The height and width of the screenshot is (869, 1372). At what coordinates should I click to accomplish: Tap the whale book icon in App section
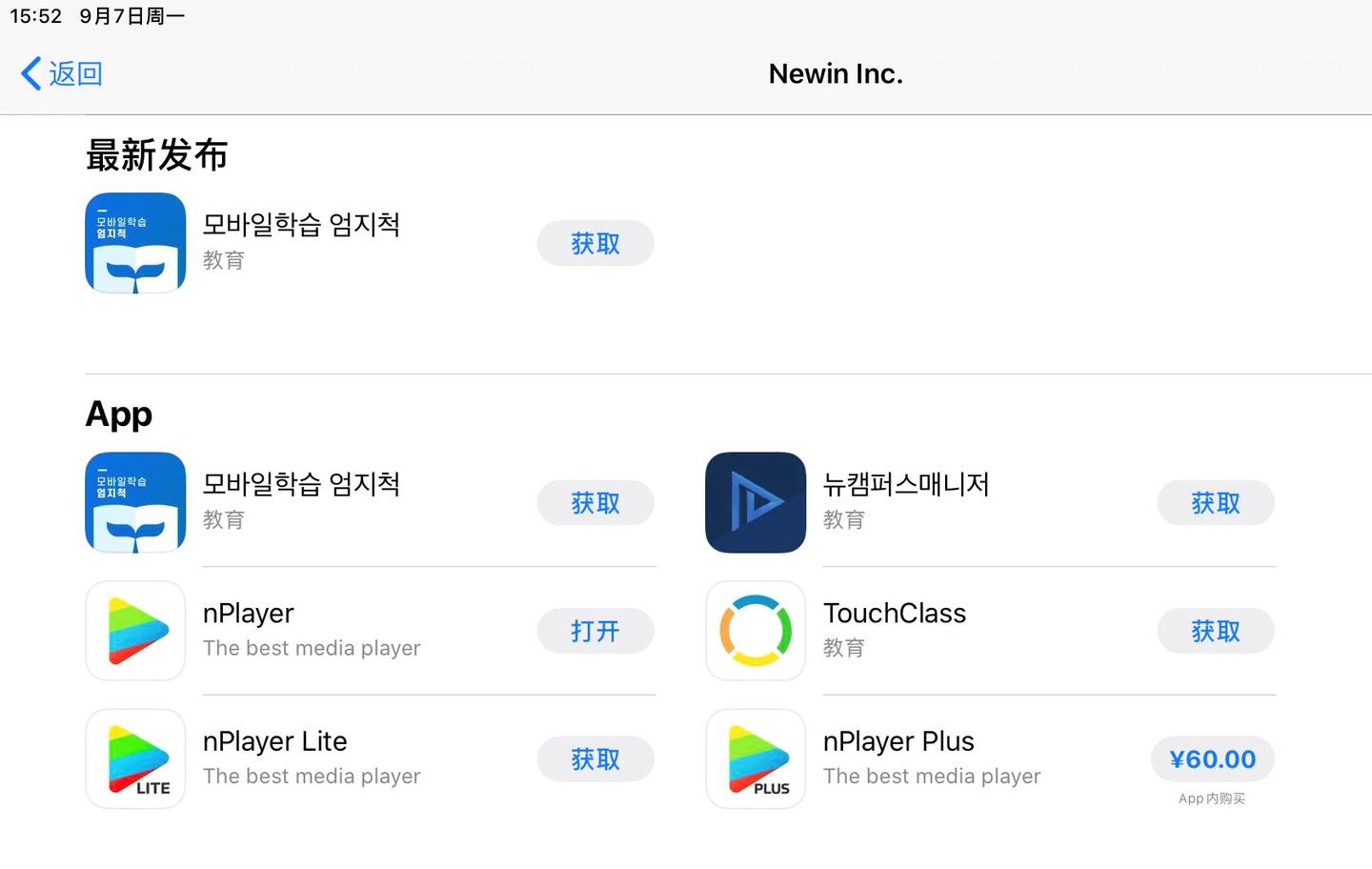135,502
